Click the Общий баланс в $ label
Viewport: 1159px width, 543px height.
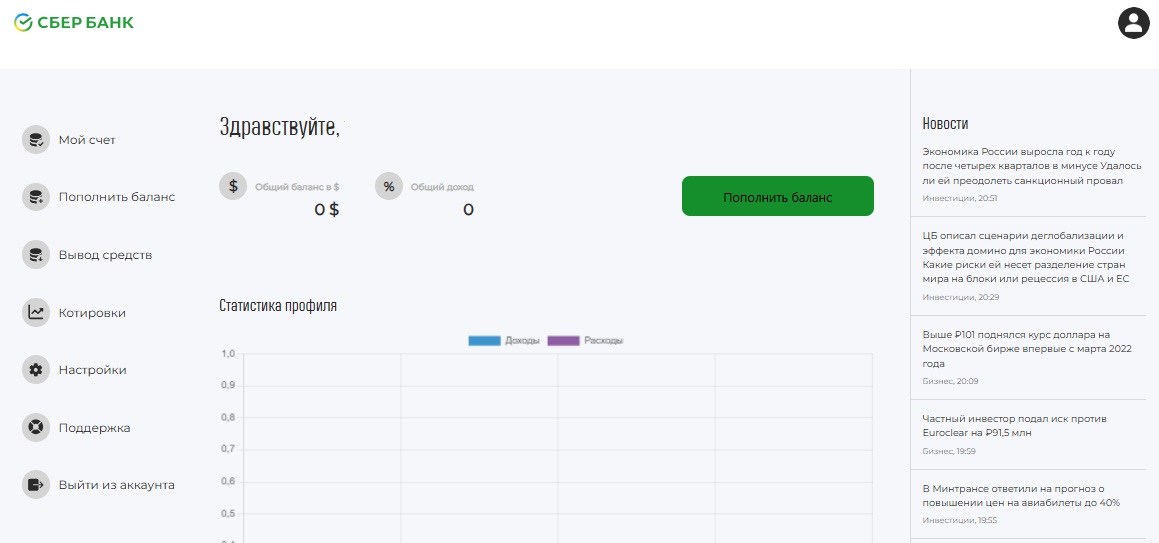coord(297,187)
